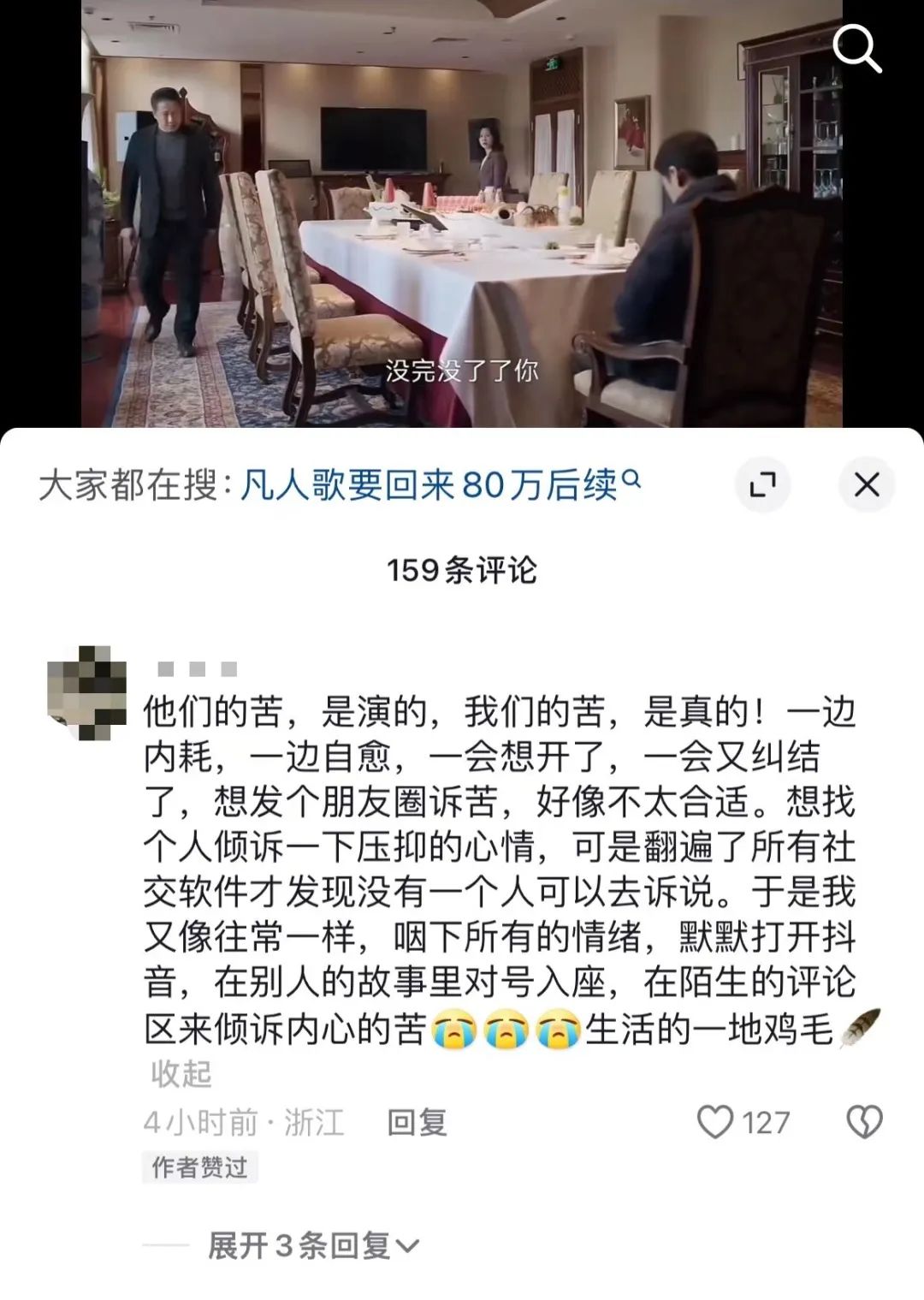
Task: Tap the 作者赞过 tag
Action: (199, 1167)
